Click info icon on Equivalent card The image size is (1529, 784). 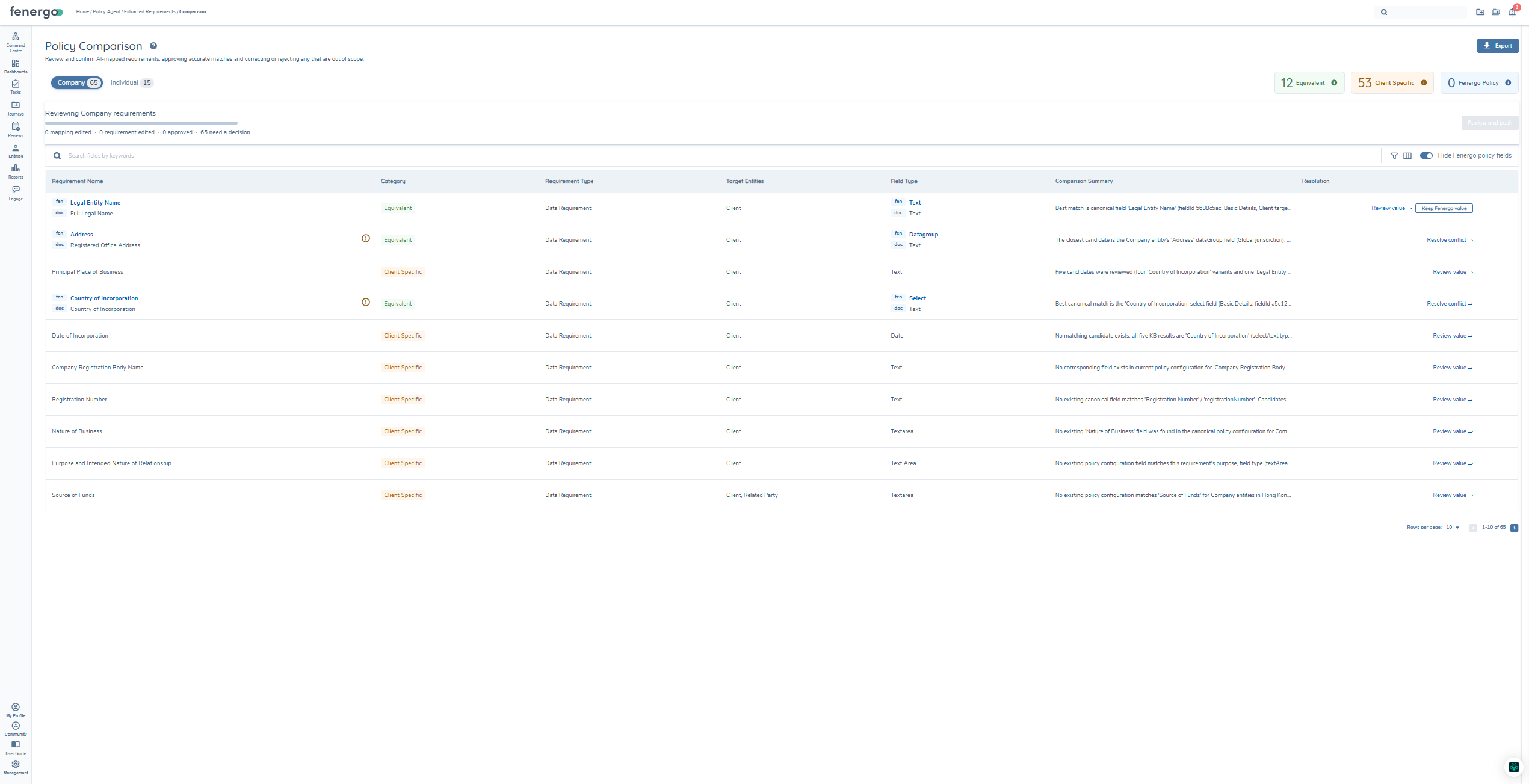click(x=1334, y=83)
